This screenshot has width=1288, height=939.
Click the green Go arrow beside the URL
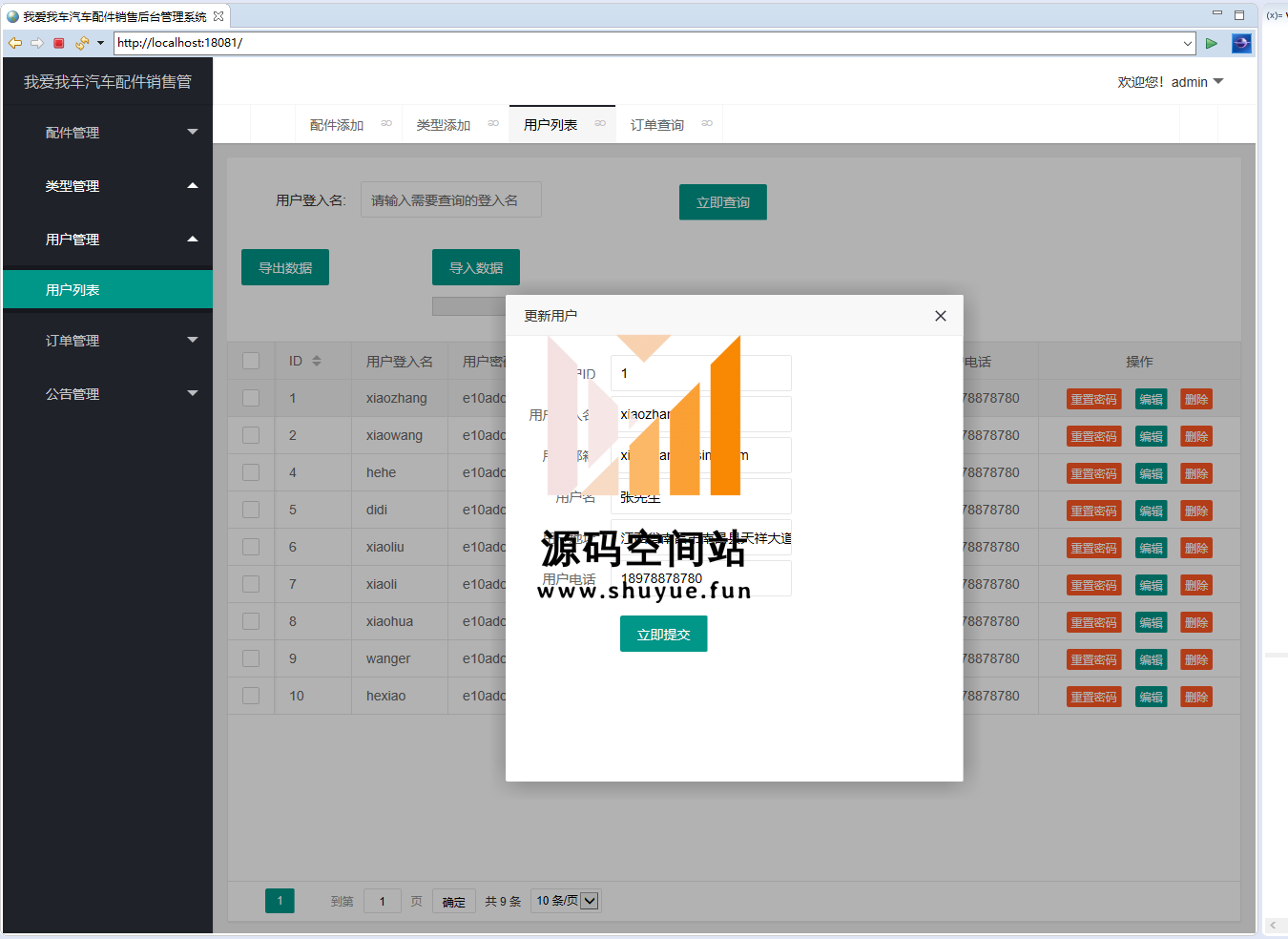click(x=1211, y=43)
